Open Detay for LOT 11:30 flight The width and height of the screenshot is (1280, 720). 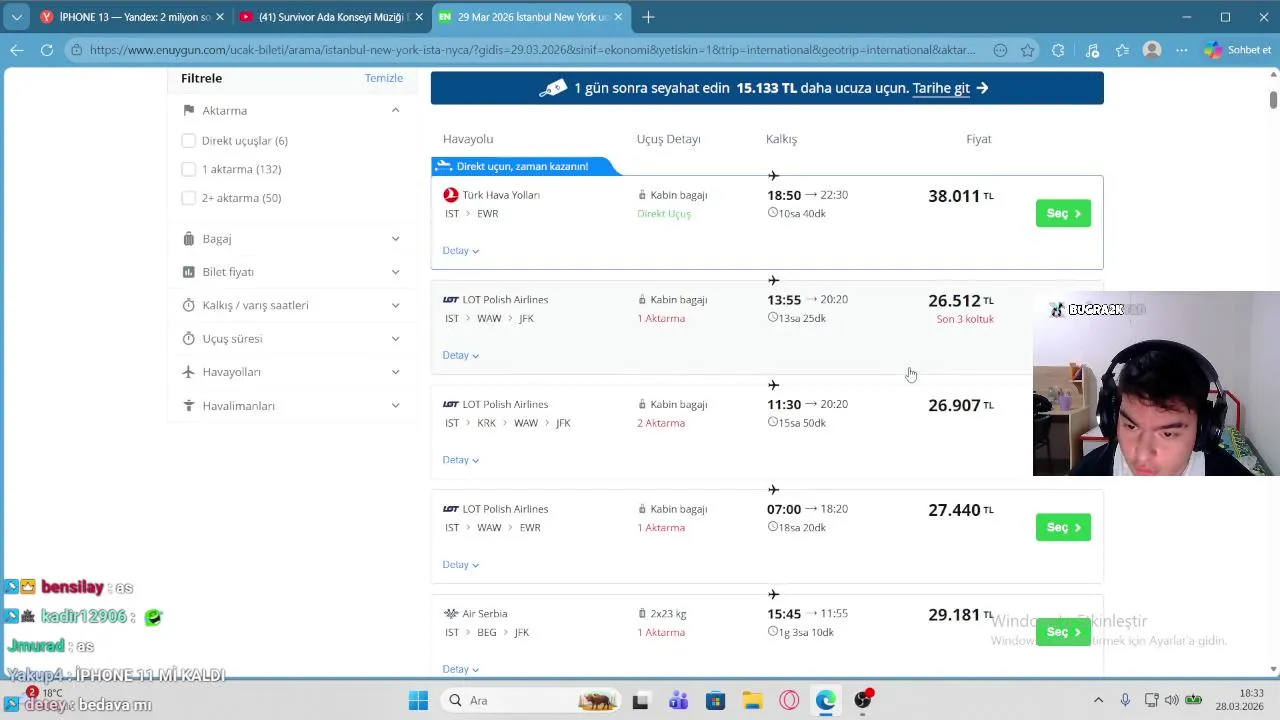pyautogui.click(x=461, y=460)
